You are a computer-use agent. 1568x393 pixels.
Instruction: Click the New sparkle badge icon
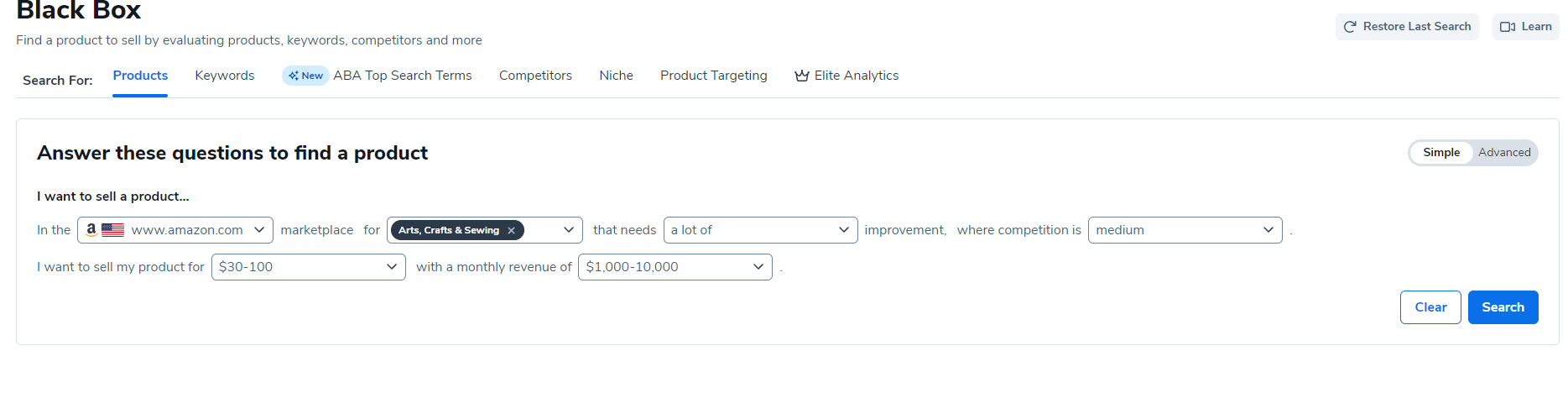click(x=294, y=76)
